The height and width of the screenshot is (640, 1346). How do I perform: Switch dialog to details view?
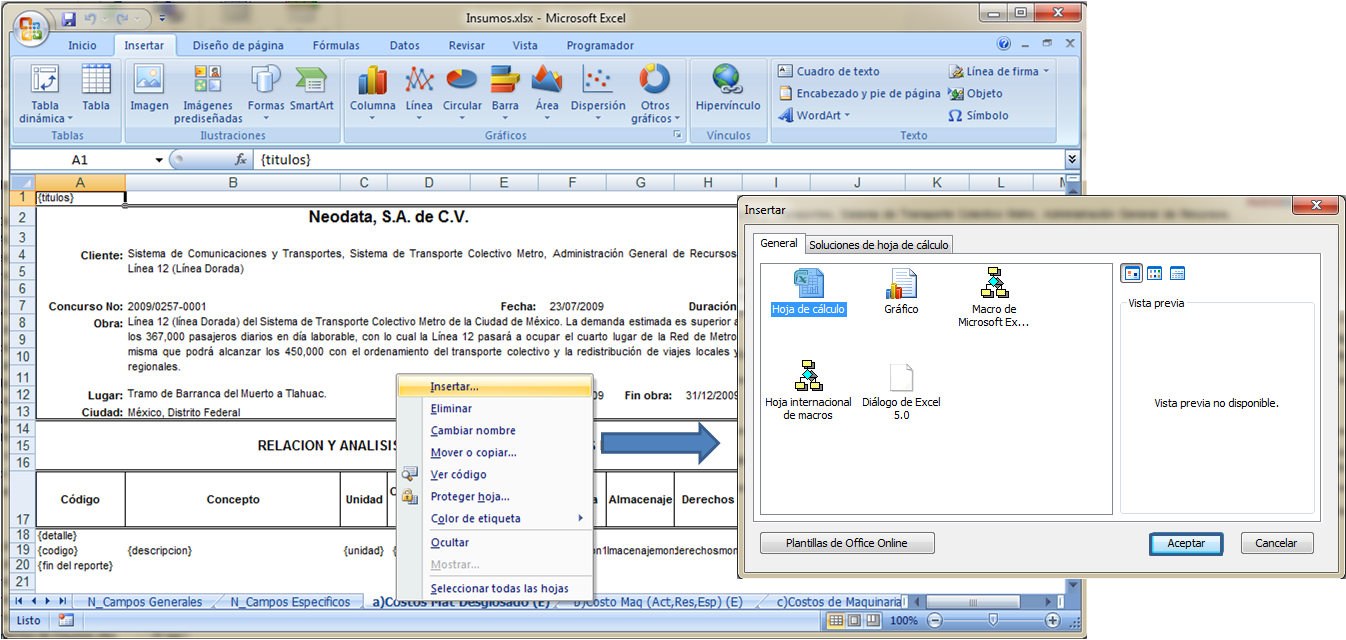pos(1177,273)
